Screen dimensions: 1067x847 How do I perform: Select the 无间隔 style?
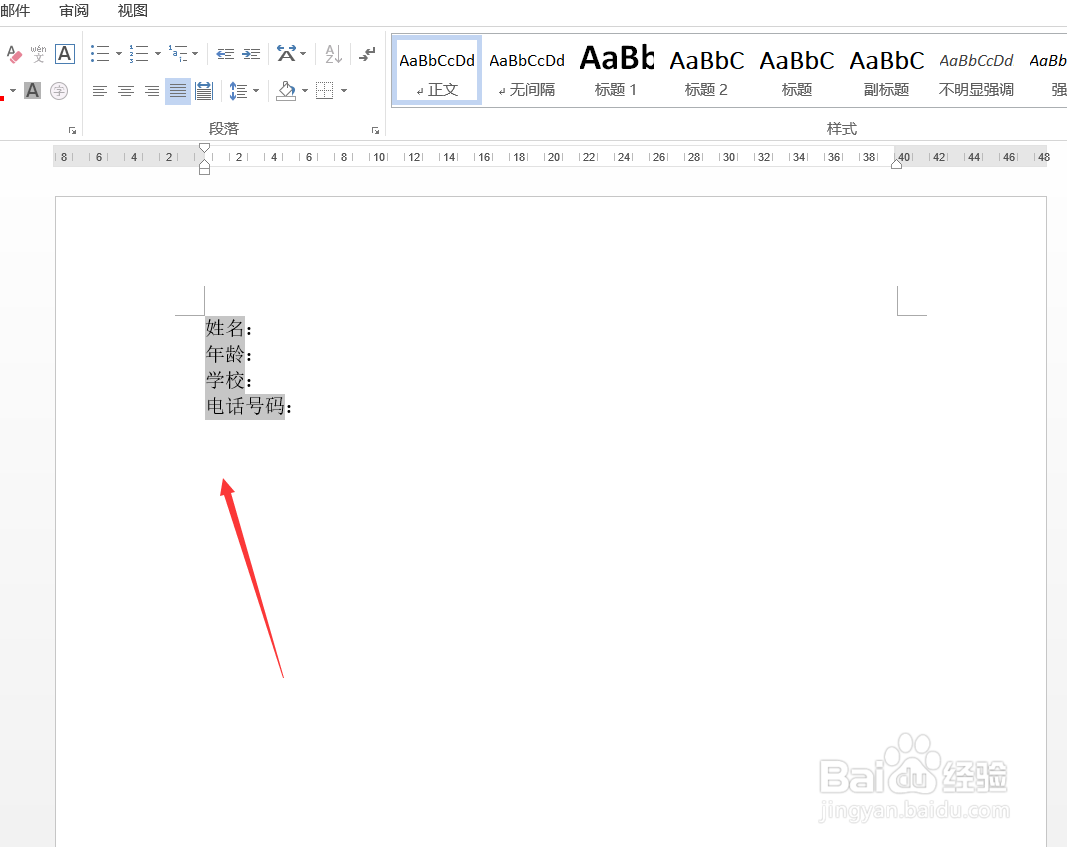click(527, 71)
